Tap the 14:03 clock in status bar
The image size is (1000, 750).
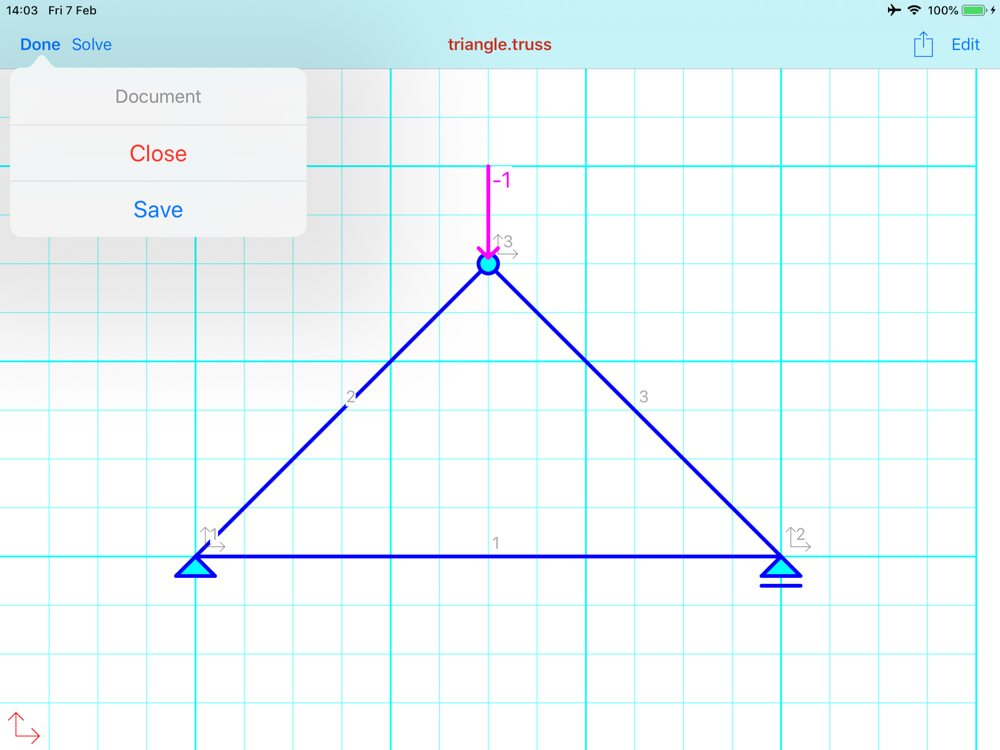coord(22,10)
